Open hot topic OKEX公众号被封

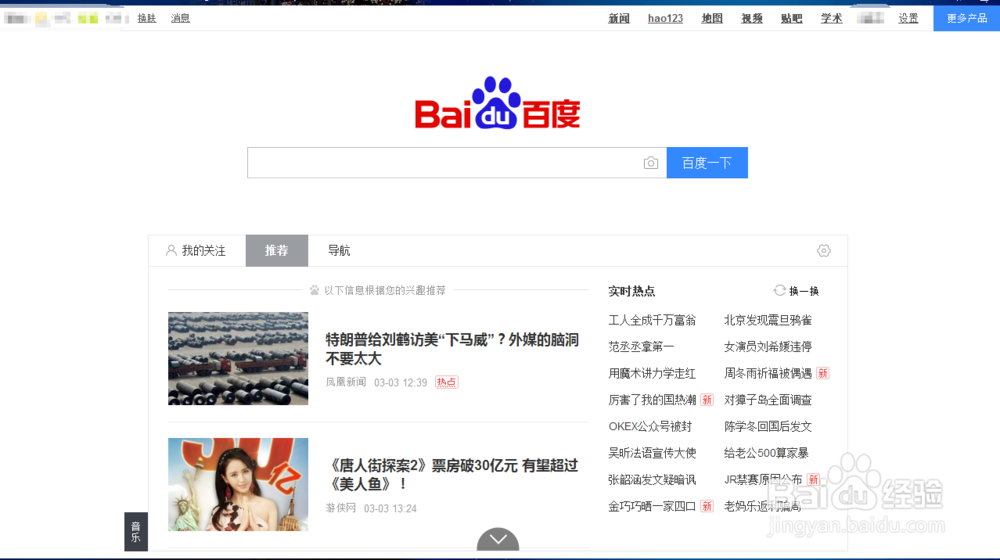pos(650,427)
